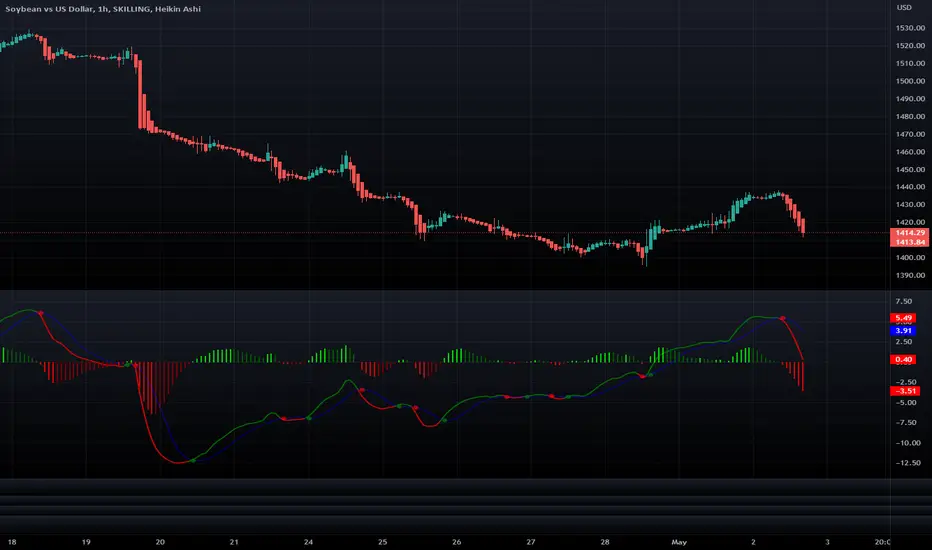
Task: Click the 1413.84 price tag
Action: (x=909, y=242)
